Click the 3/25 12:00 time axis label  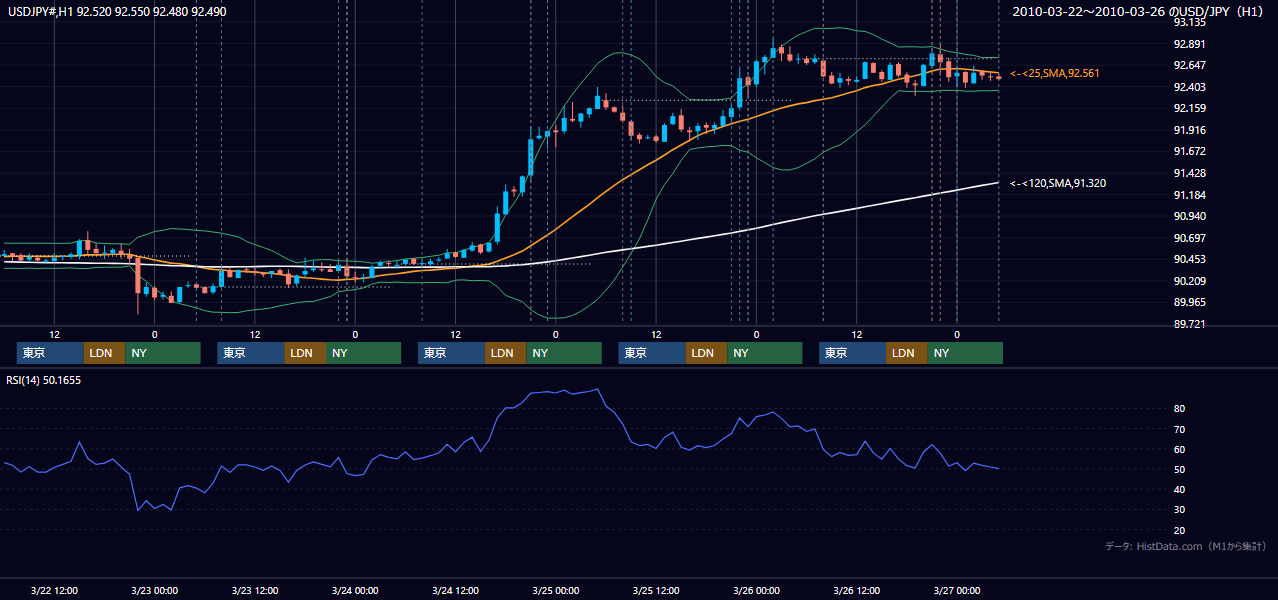(x=656, y=591)
